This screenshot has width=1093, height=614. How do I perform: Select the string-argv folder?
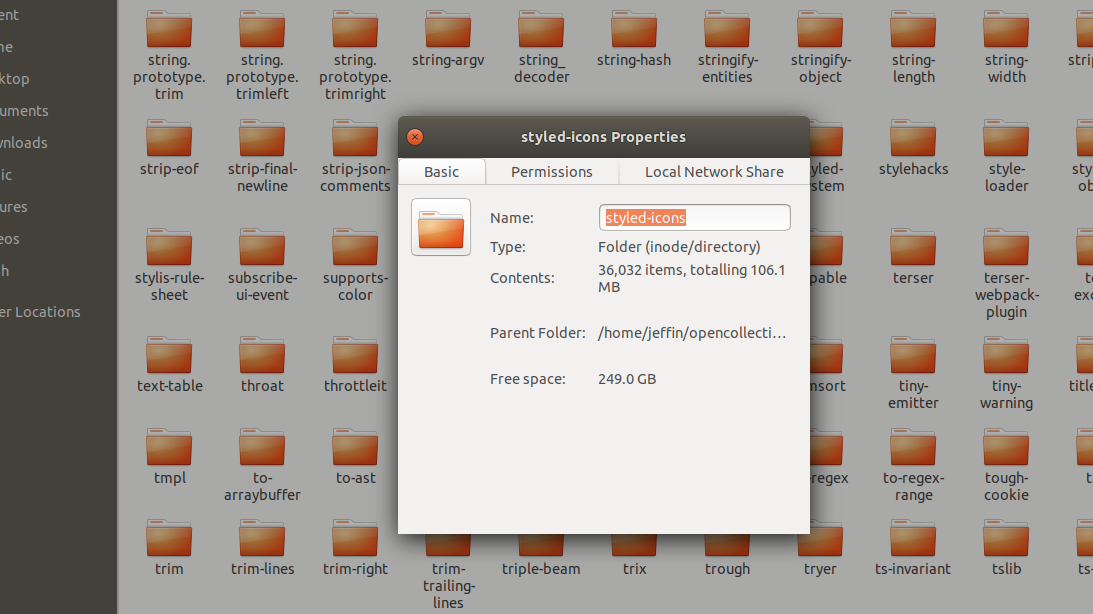pos(448,40)
